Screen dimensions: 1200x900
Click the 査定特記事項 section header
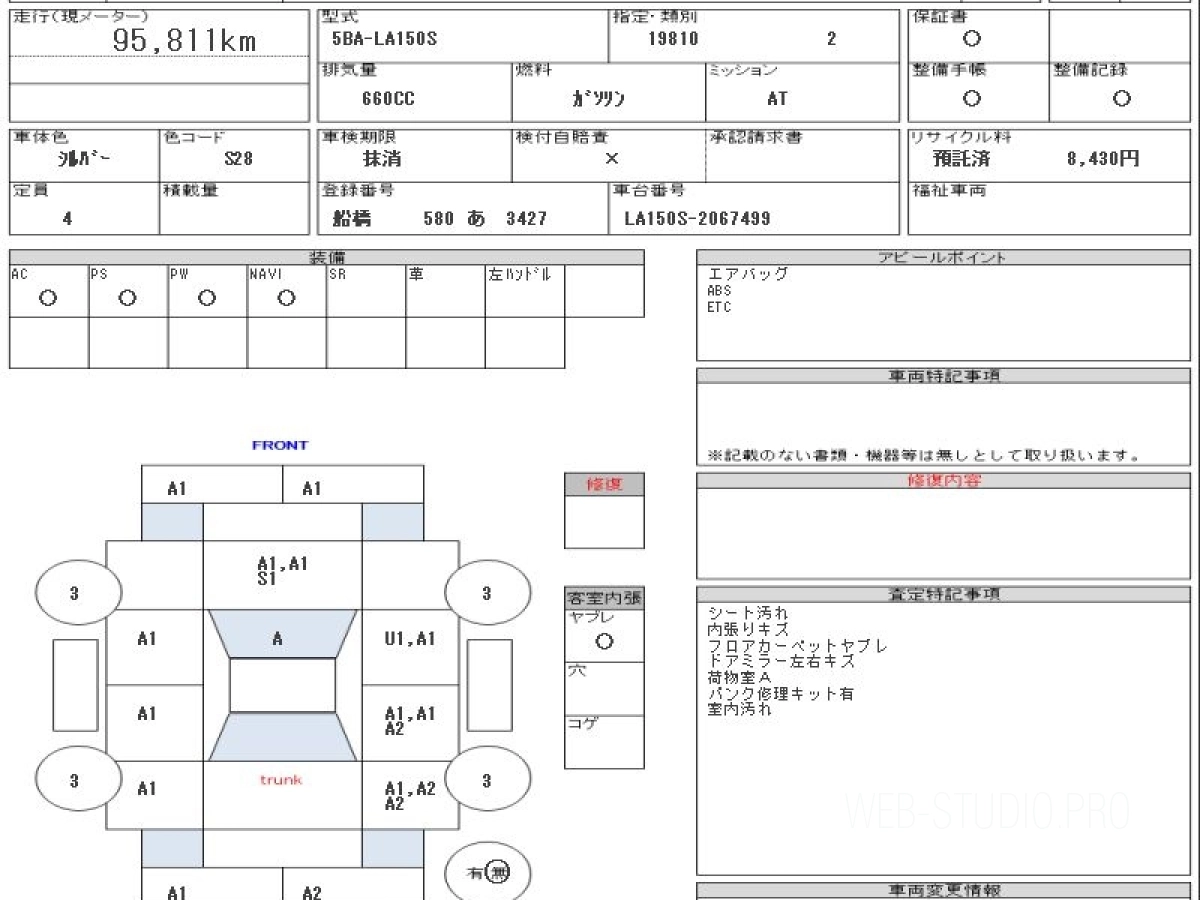pyautogui.click(x=943, y=594)
